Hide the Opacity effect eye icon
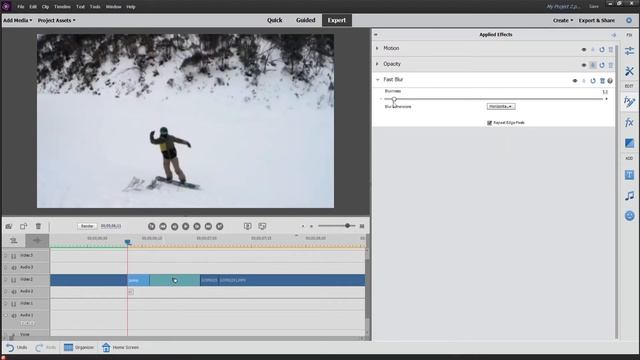This screenshot has height=360, width=640. click(x=584, y=65)
